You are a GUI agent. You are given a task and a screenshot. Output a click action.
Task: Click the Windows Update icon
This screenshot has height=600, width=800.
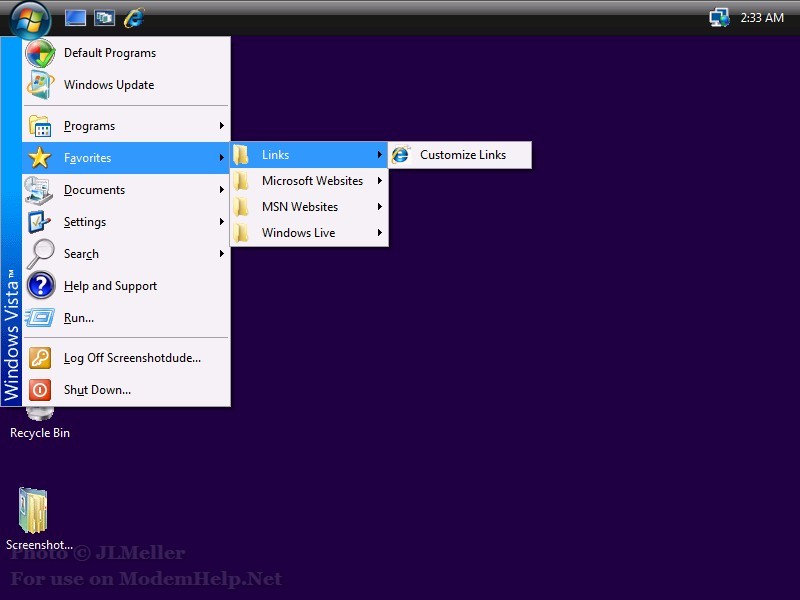pyautogui.click(x=40, y=85)
